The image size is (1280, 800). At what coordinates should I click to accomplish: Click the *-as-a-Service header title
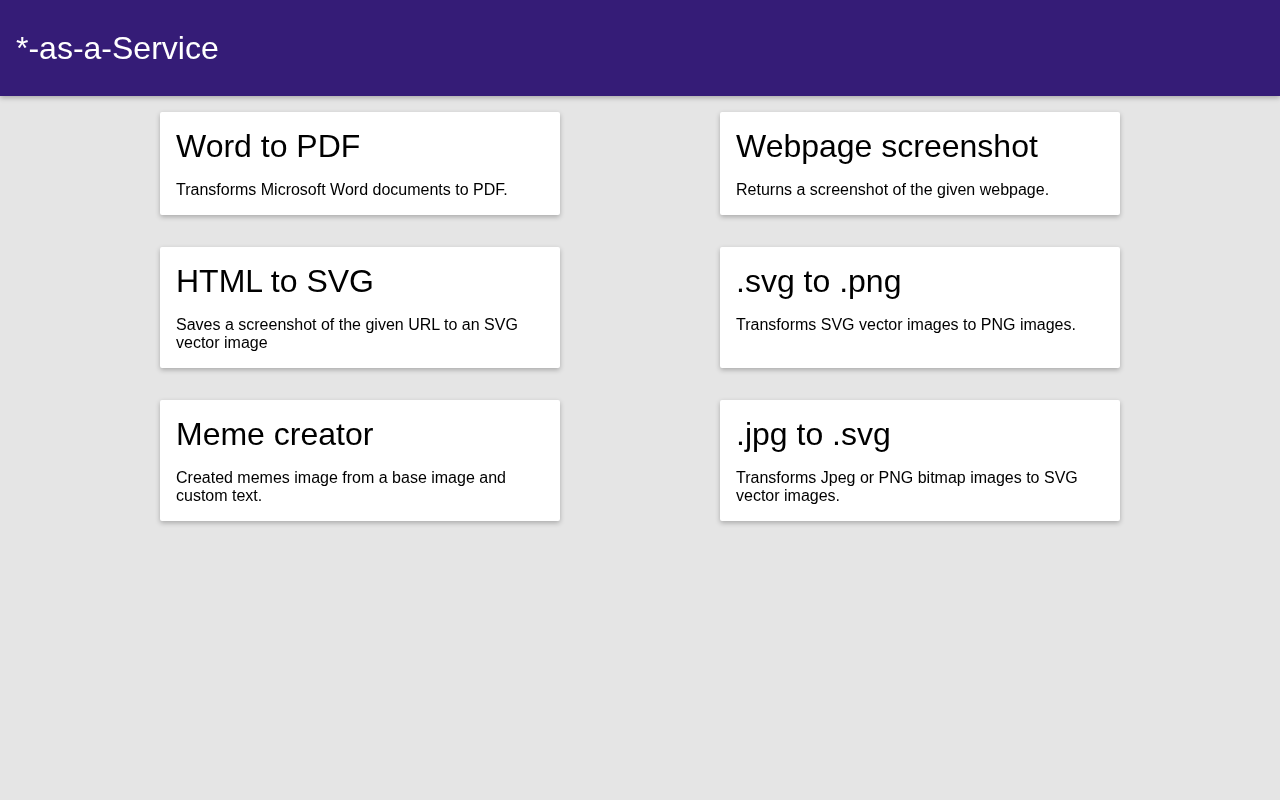point(117,48)
